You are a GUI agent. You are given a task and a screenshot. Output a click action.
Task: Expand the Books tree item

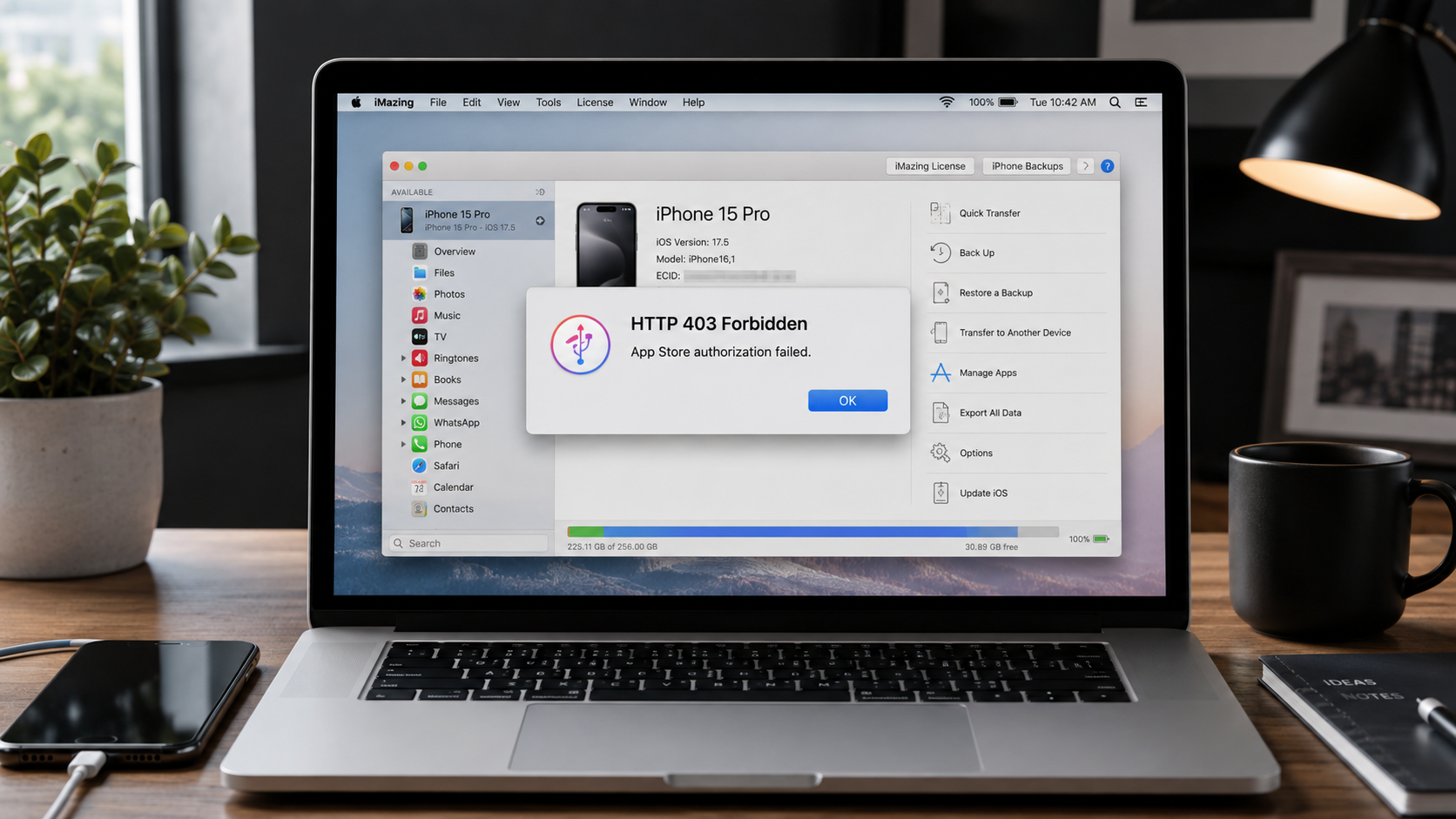(403, 379)
